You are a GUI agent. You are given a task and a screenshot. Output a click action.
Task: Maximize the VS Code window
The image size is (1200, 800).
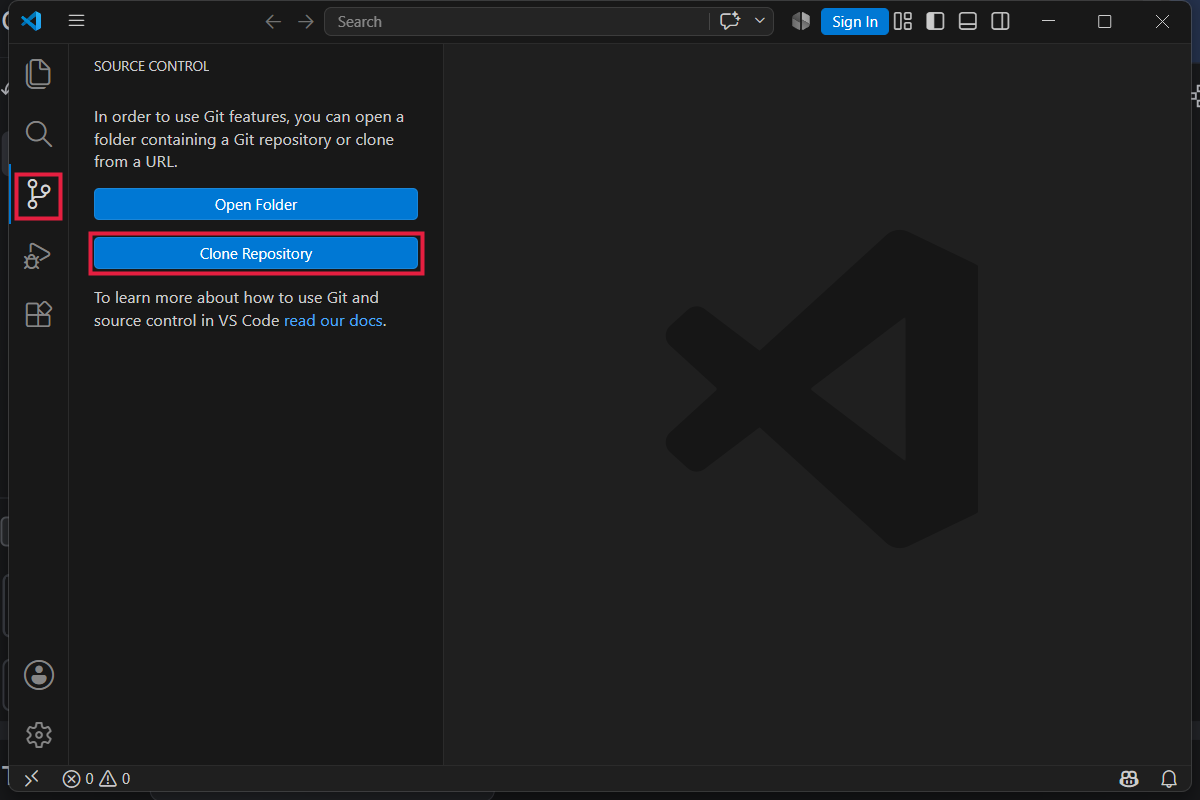(1105, 21)
